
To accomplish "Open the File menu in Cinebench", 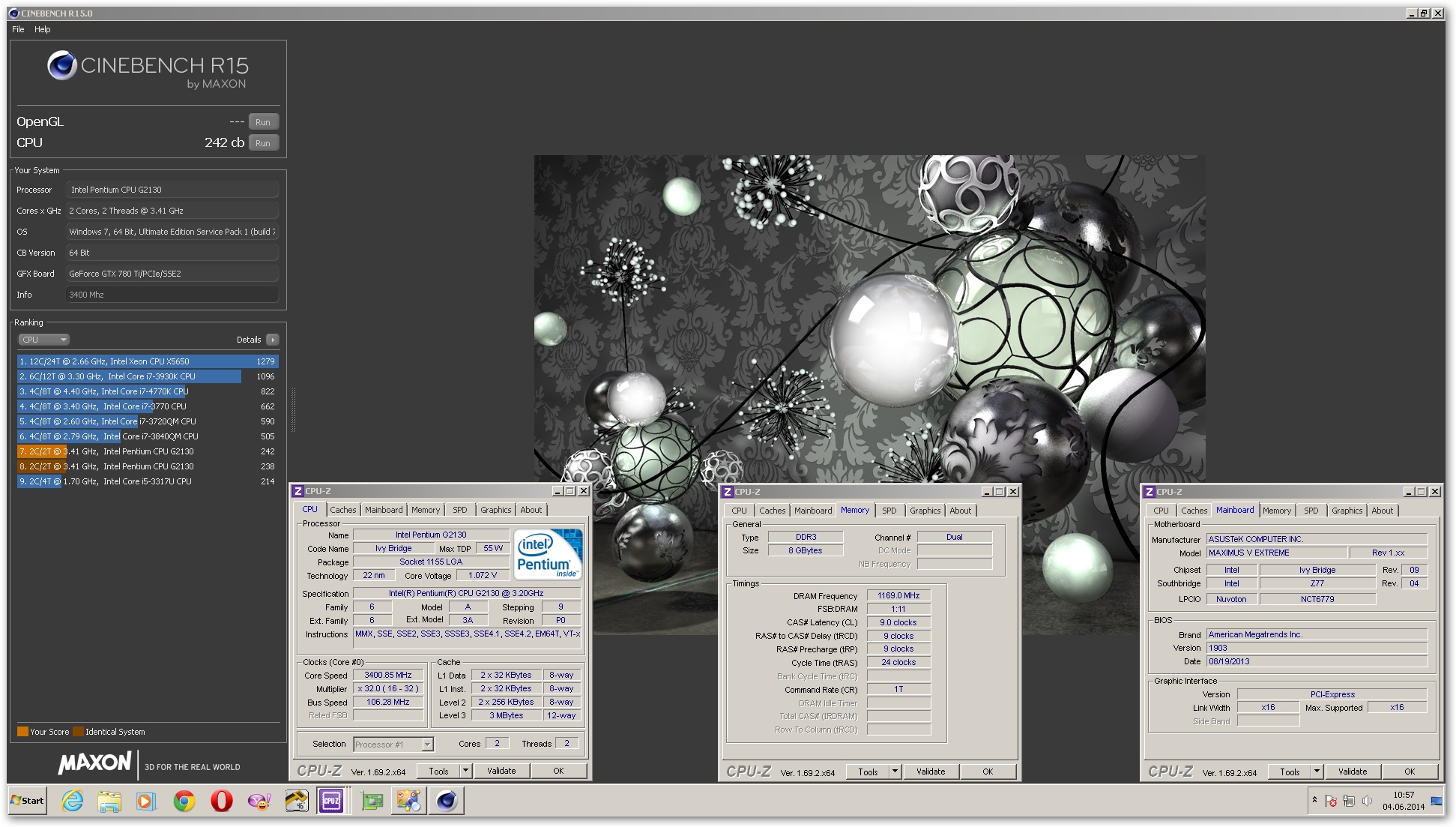I will pyautogui.click(x=18, y=29).
